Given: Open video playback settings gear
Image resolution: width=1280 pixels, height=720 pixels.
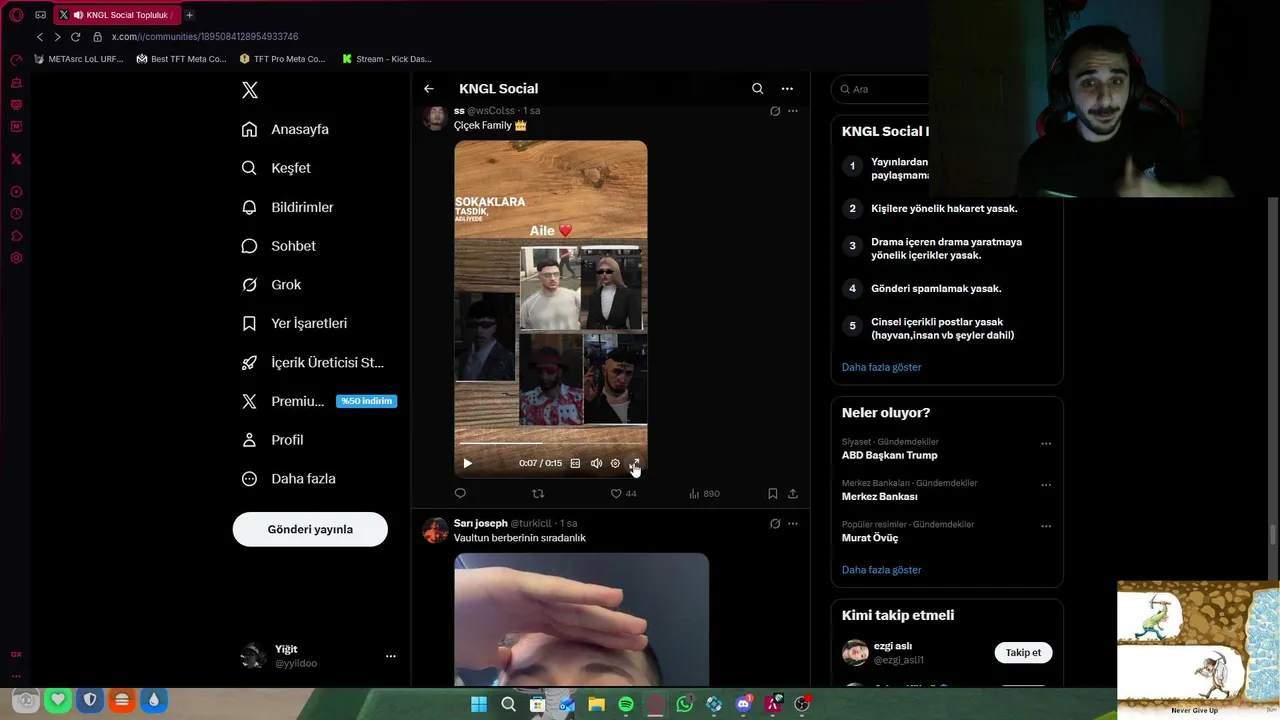Looking at the screenshot, I should pyautogui.click(x=615, y=463).
